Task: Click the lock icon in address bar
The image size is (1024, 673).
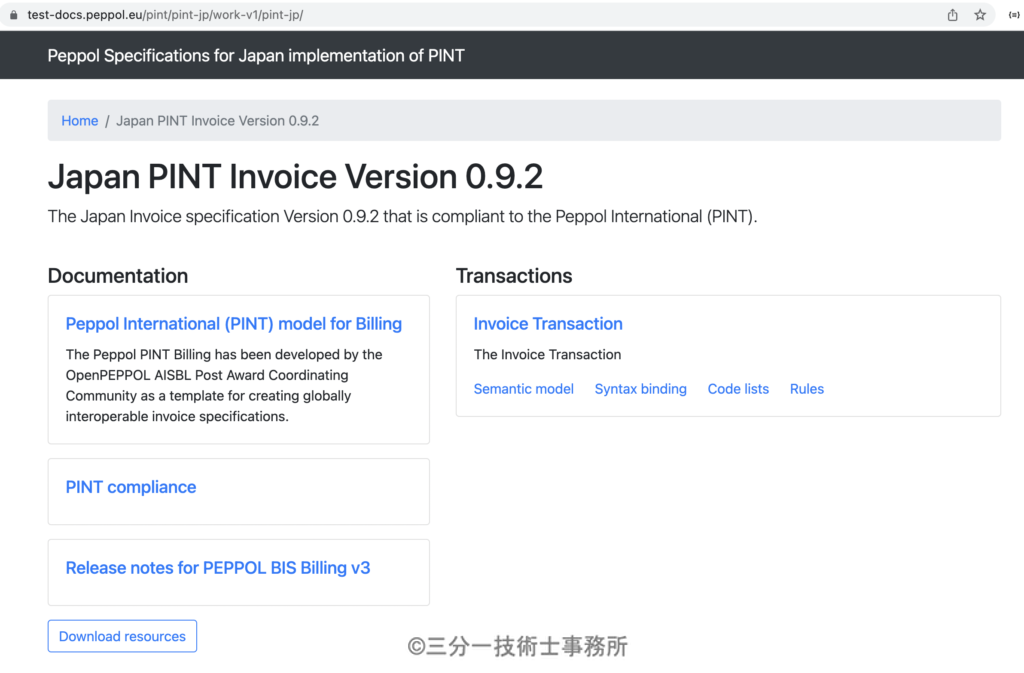Action: point(13,14)
